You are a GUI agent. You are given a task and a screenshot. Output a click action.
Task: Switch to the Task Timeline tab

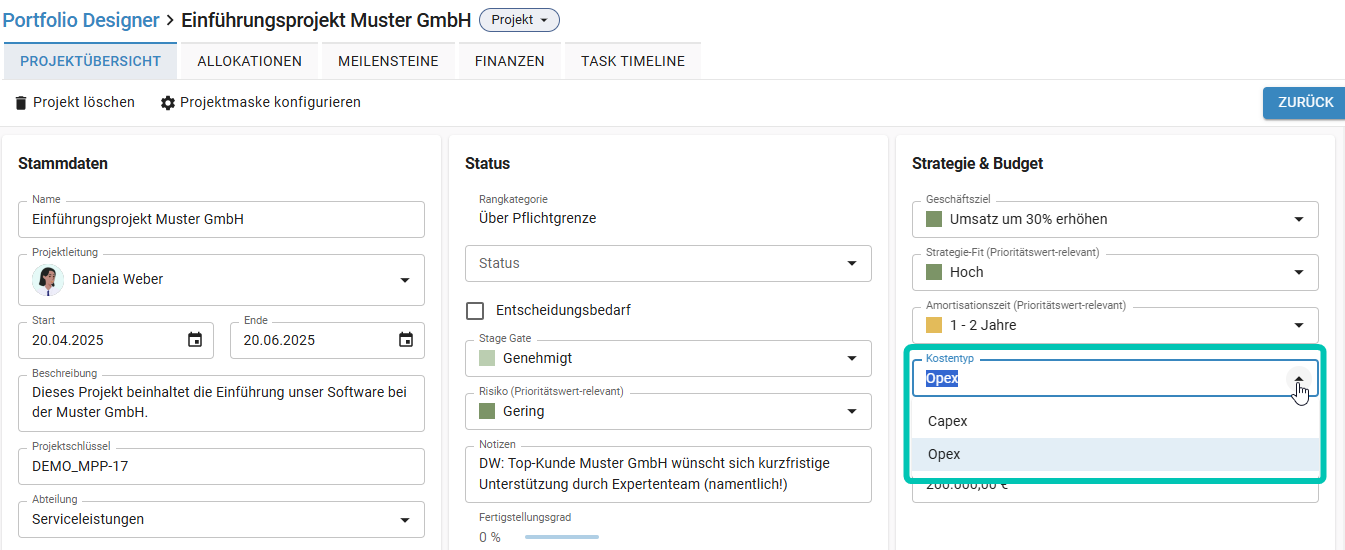(633, 61)
